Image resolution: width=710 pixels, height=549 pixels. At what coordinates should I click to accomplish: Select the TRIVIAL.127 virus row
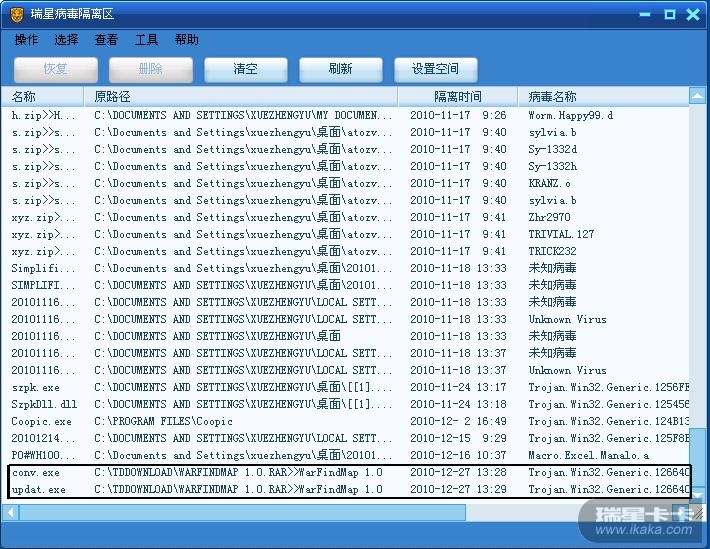(x=346, y=235)
